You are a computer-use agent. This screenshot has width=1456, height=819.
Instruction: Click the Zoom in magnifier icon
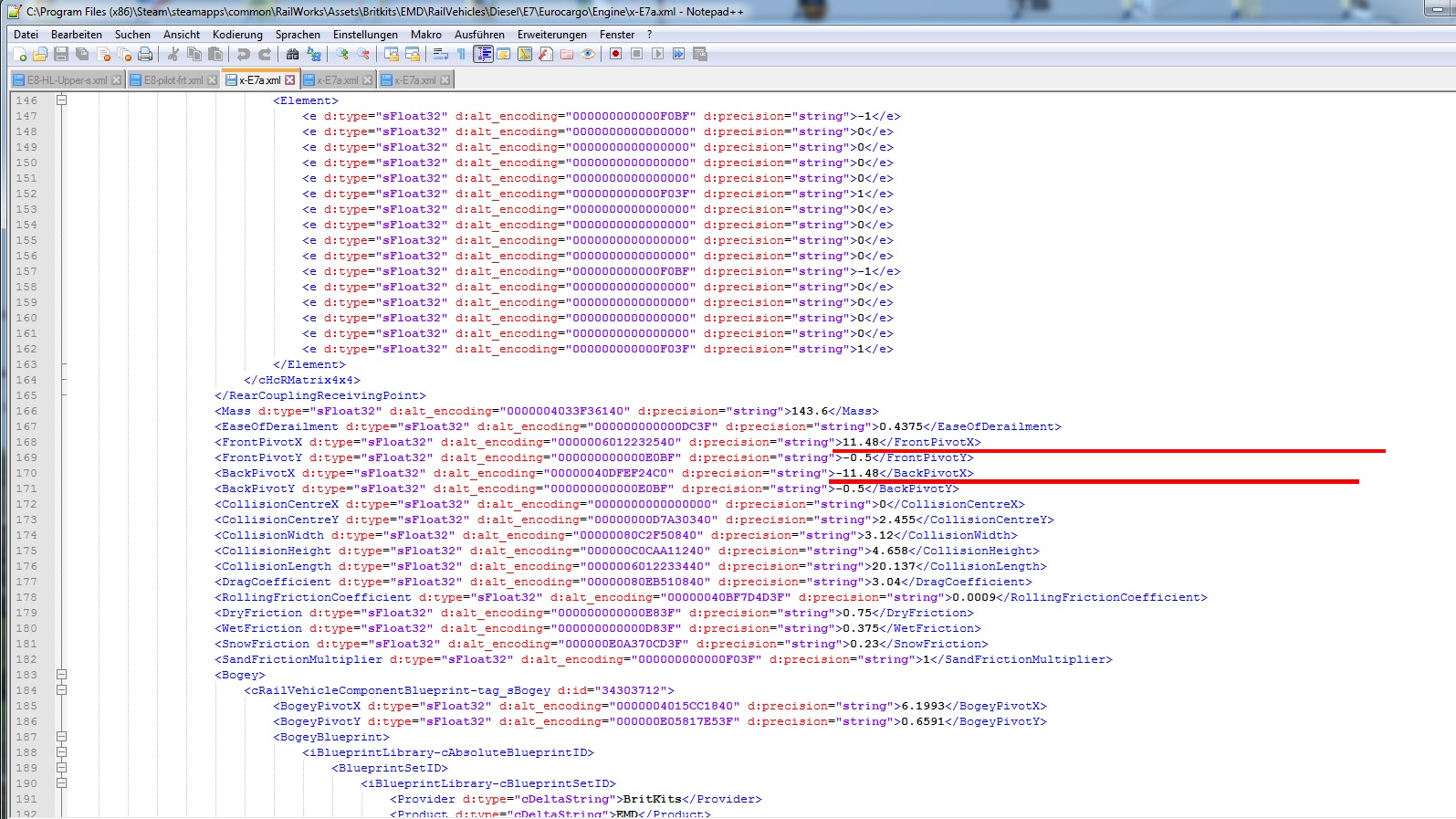(342, 55)
